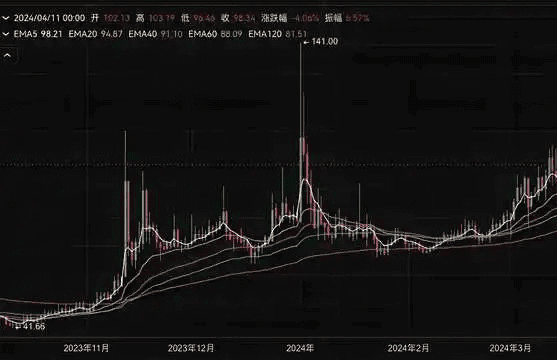Image resolution: width=557 pixels, height=360 pixels.
Task: Click the 2023年11月 time axis label
Action: pos(86,348)
